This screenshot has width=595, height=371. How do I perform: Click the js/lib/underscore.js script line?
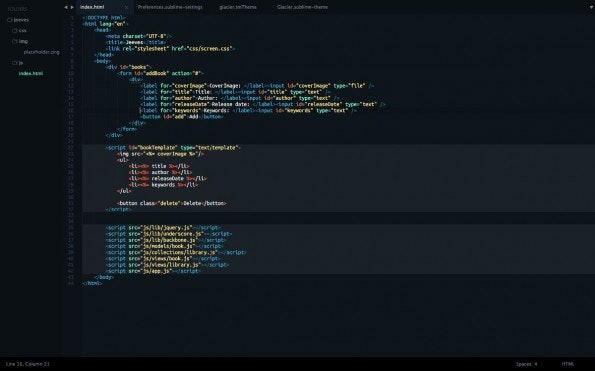pyautogui.click(x=169, y=234)
